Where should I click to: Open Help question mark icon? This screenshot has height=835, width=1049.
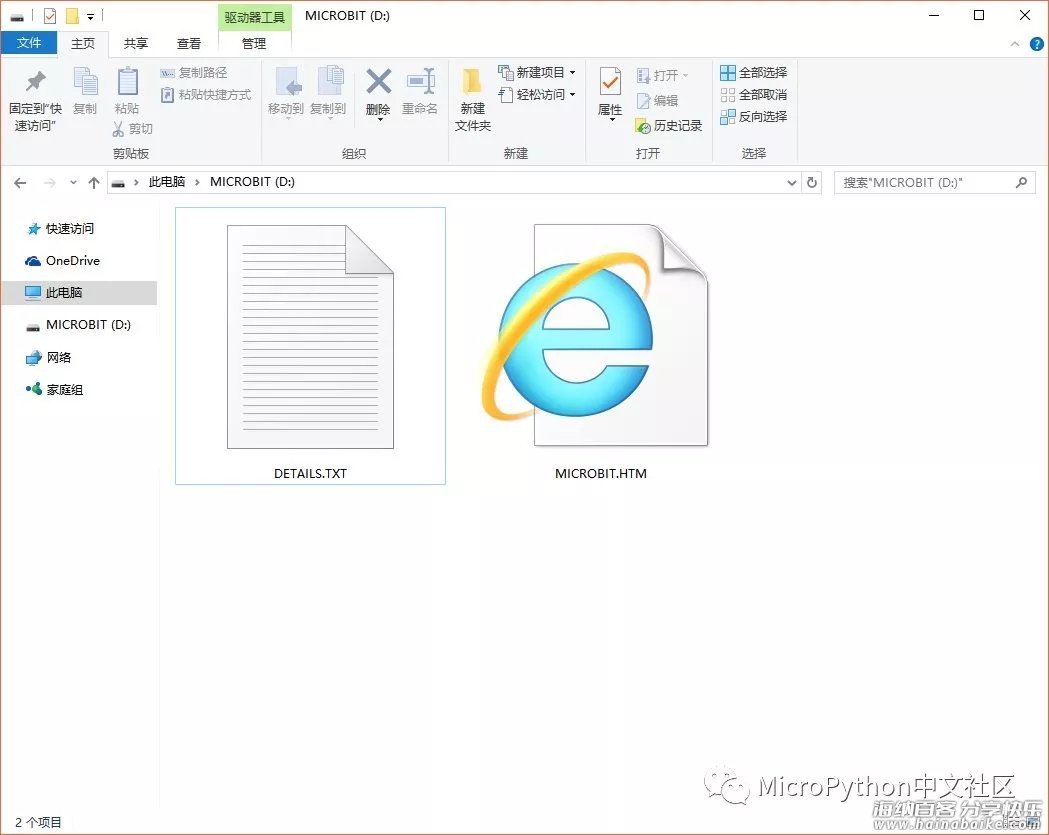1036,44
